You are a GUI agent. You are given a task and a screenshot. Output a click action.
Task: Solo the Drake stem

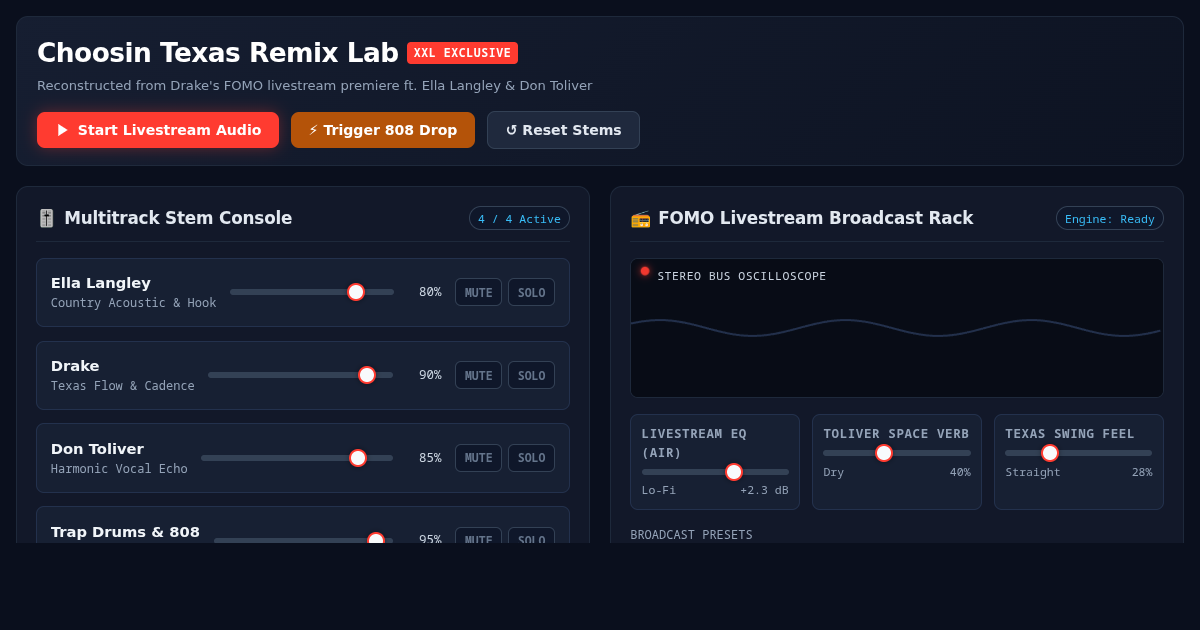531,375
